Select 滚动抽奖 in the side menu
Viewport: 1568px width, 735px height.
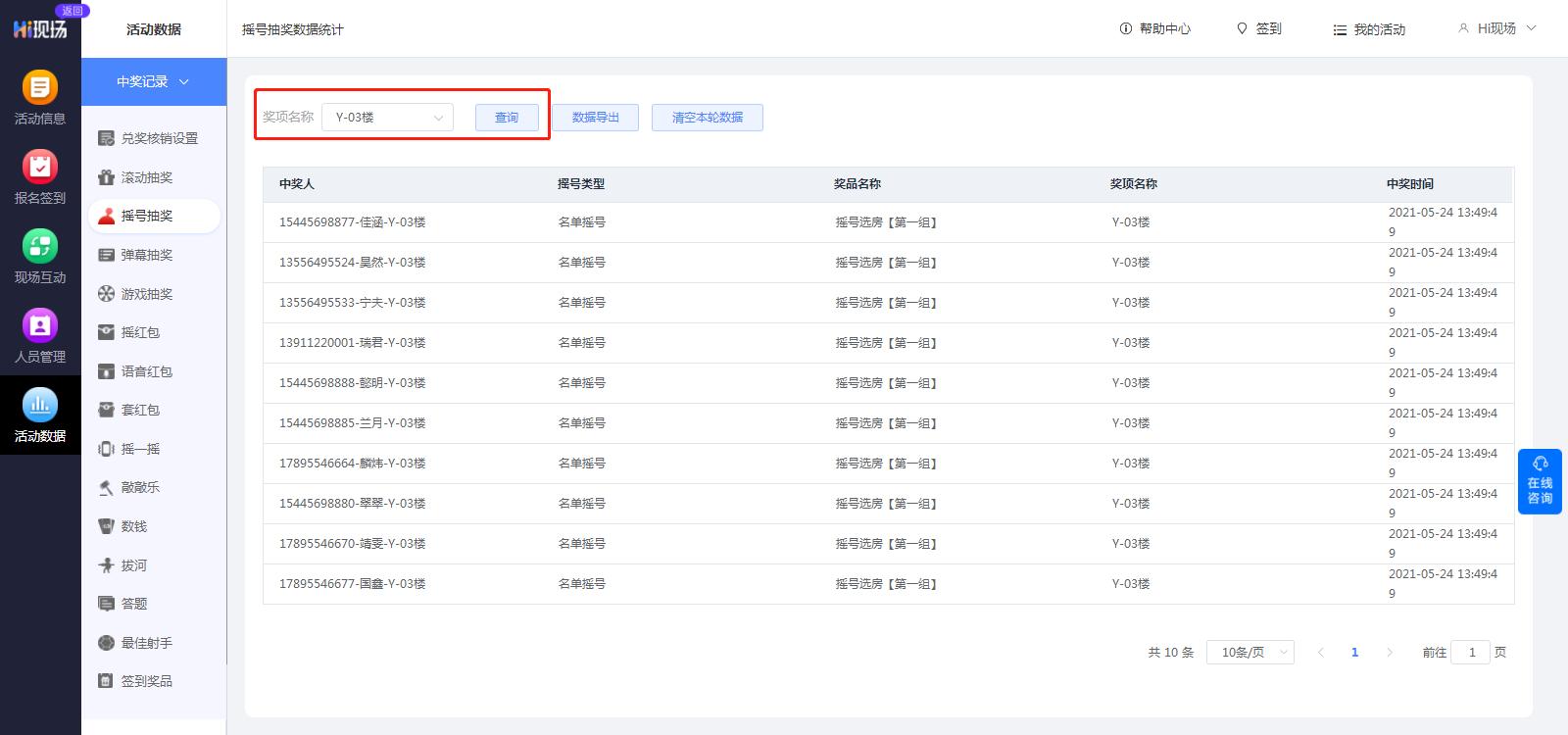[x=147, y=177]
